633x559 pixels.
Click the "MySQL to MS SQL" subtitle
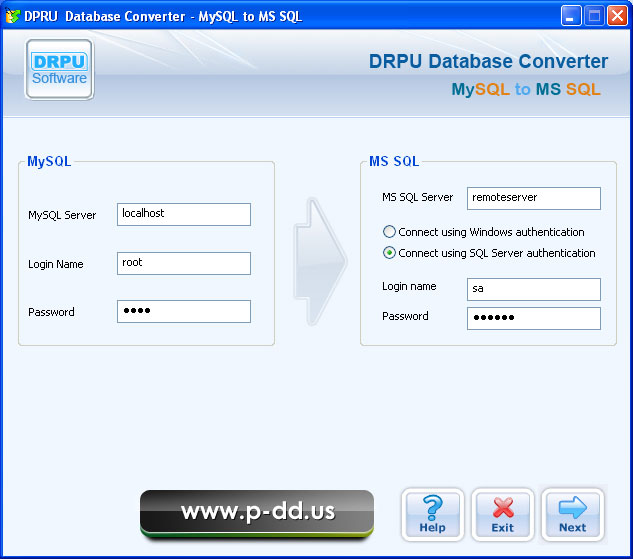tap(526, 89)
